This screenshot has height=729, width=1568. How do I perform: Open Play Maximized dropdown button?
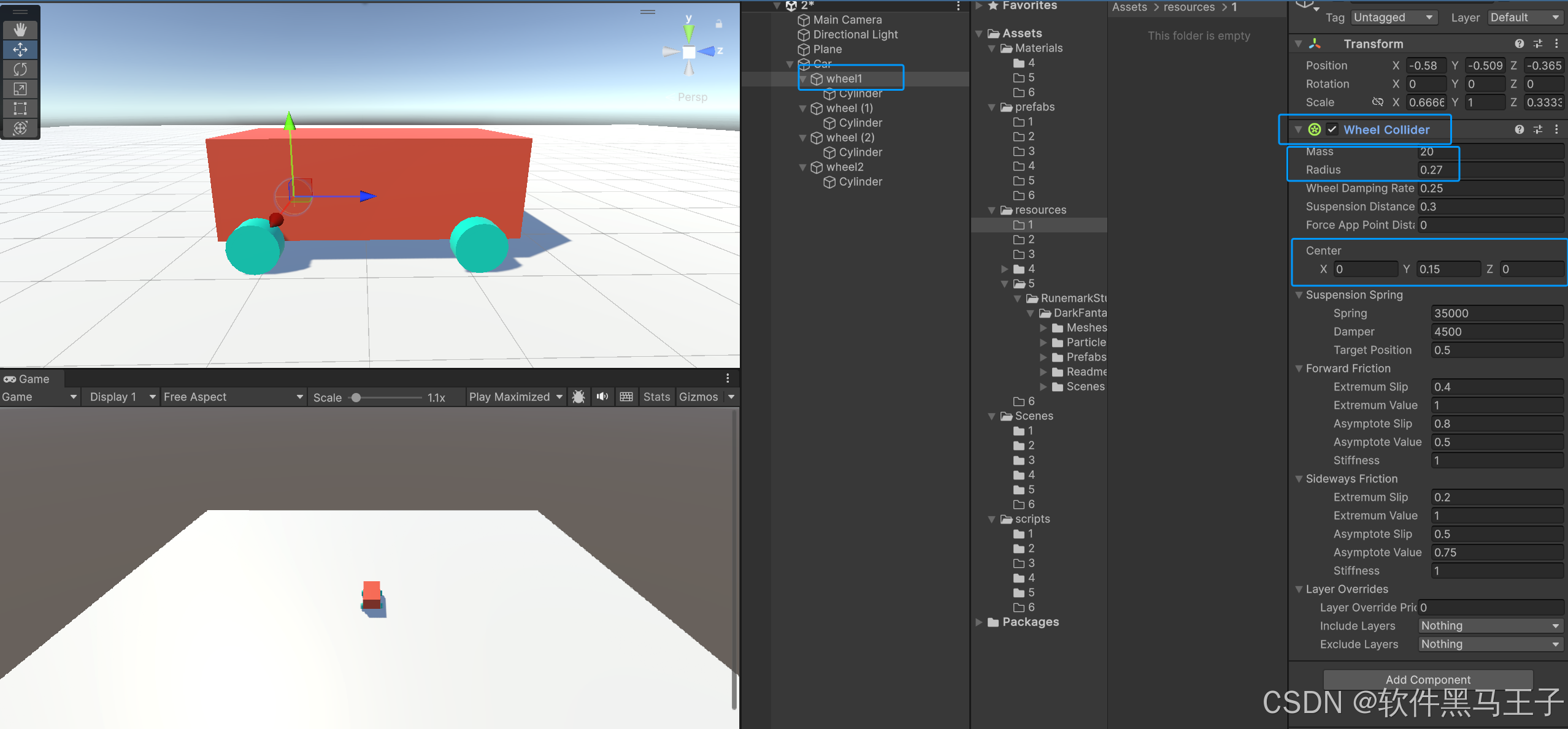tap(516, 397)
